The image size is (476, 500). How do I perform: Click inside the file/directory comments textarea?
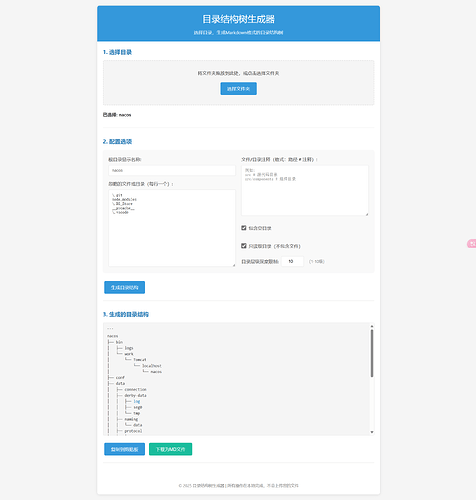pos(305,191)
